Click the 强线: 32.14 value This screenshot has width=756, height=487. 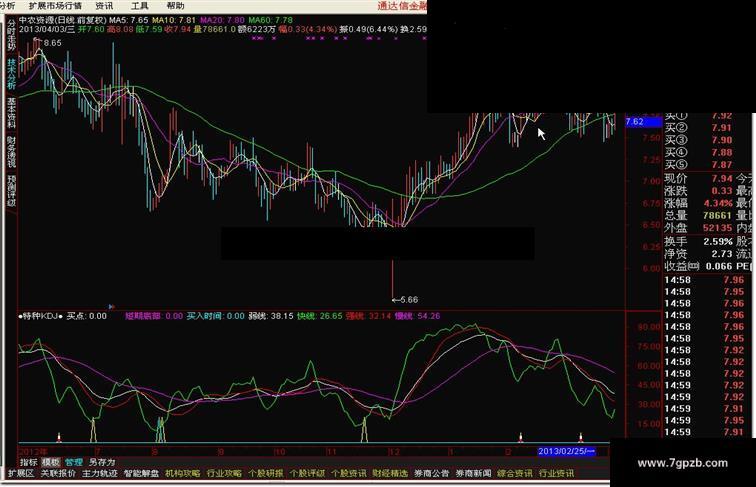pos(369,316)
